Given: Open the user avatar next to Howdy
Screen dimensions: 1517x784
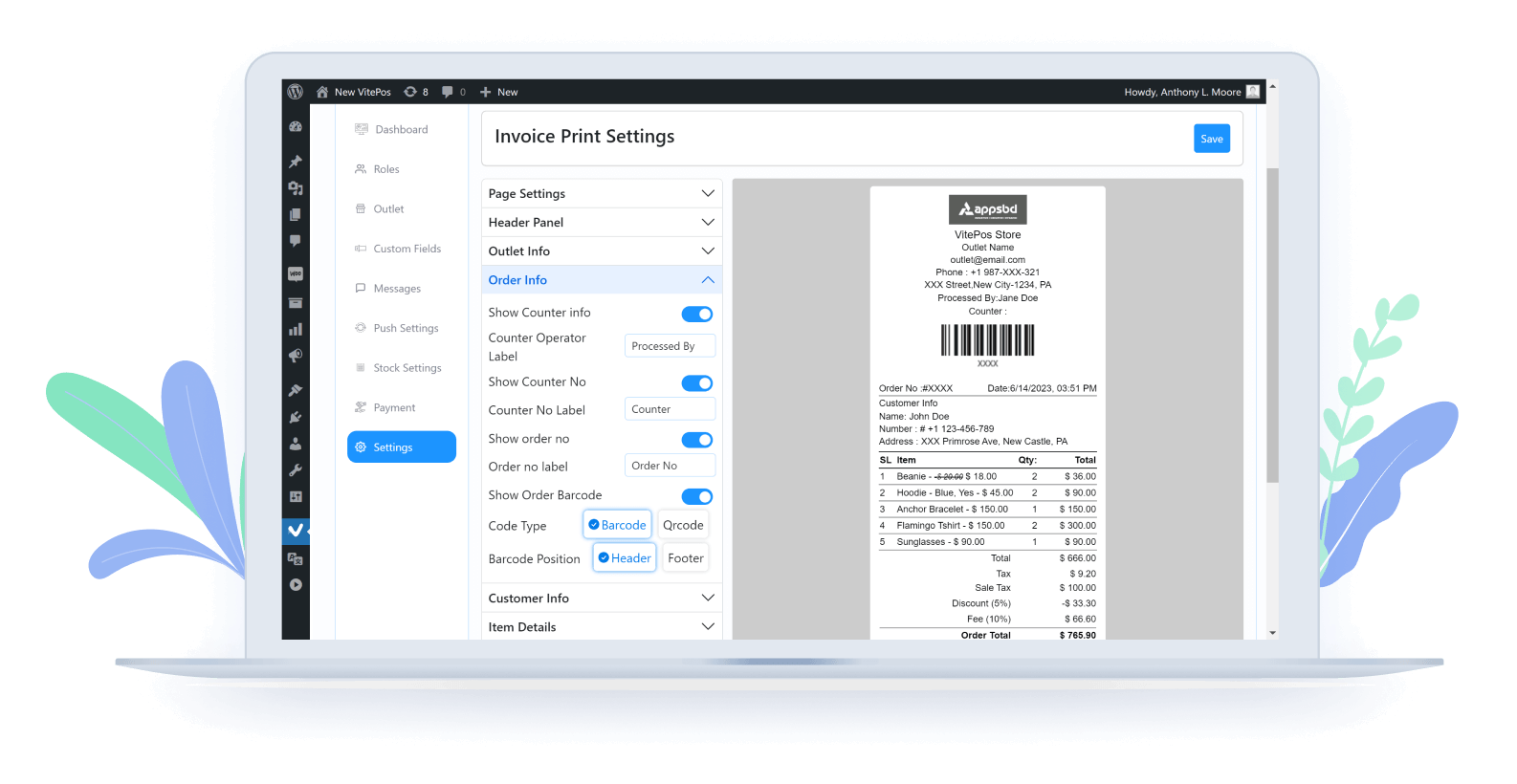Looking at the screenshot, I should (x=1253, y=92).
